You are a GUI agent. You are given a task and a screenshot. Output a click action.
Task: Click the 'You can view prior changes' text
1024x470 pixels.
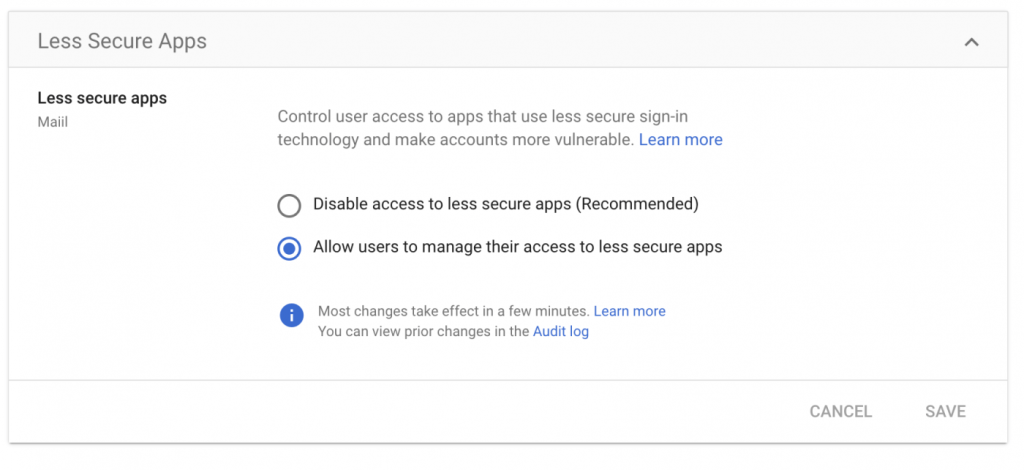click(423, 331)
